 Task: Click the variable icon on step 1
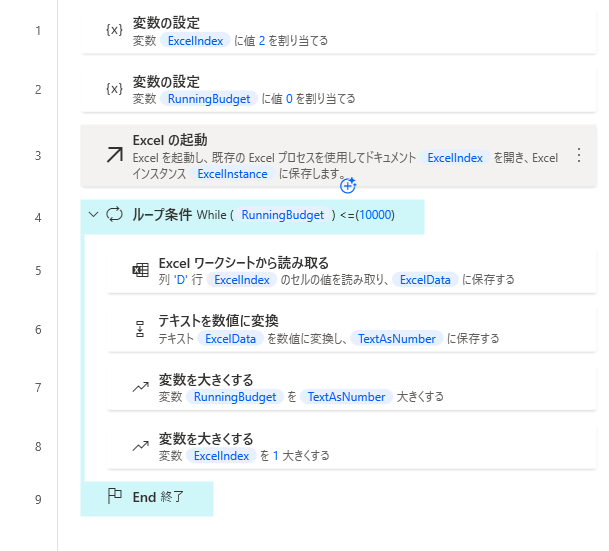point(115,30)
